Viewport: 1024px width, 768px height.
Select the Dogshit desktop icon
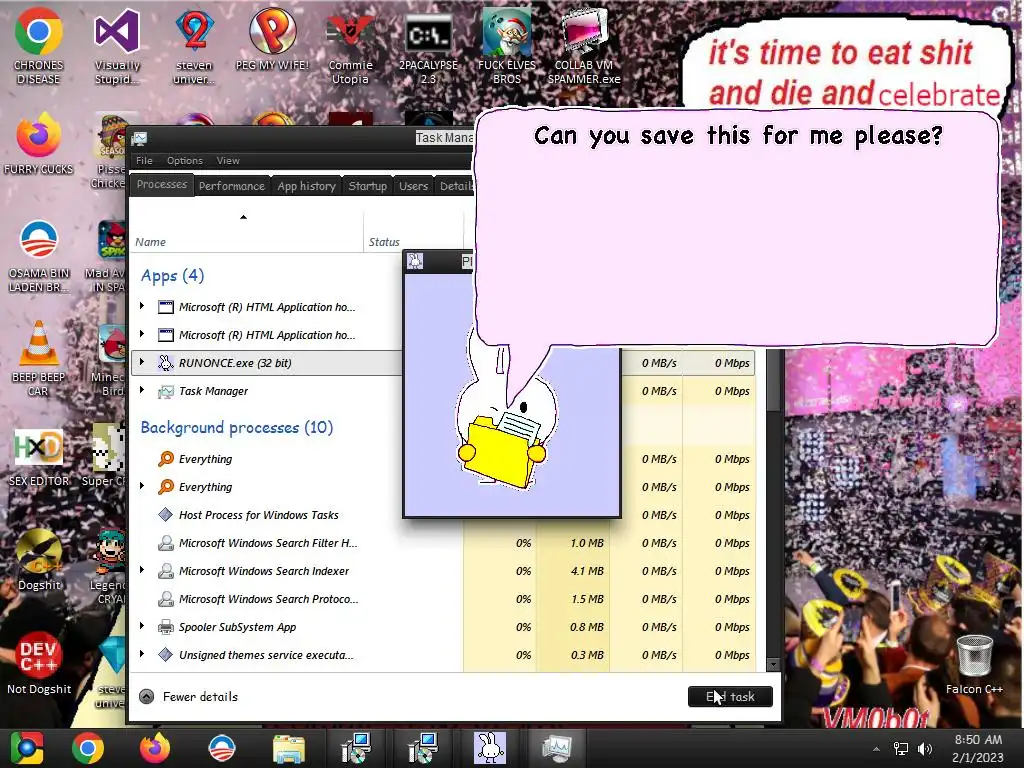click(39, 560)
